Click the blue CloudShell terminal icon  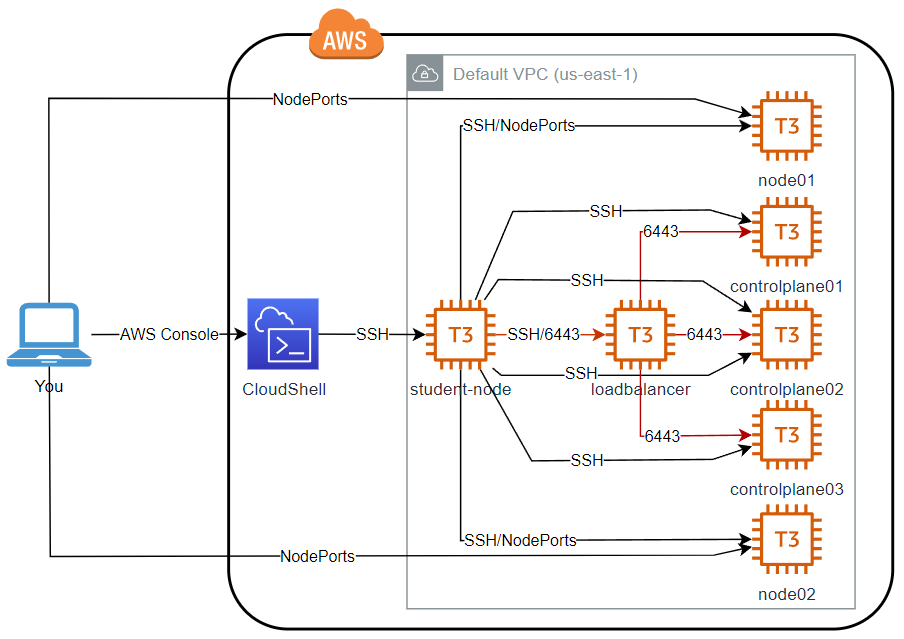[282, 334]
